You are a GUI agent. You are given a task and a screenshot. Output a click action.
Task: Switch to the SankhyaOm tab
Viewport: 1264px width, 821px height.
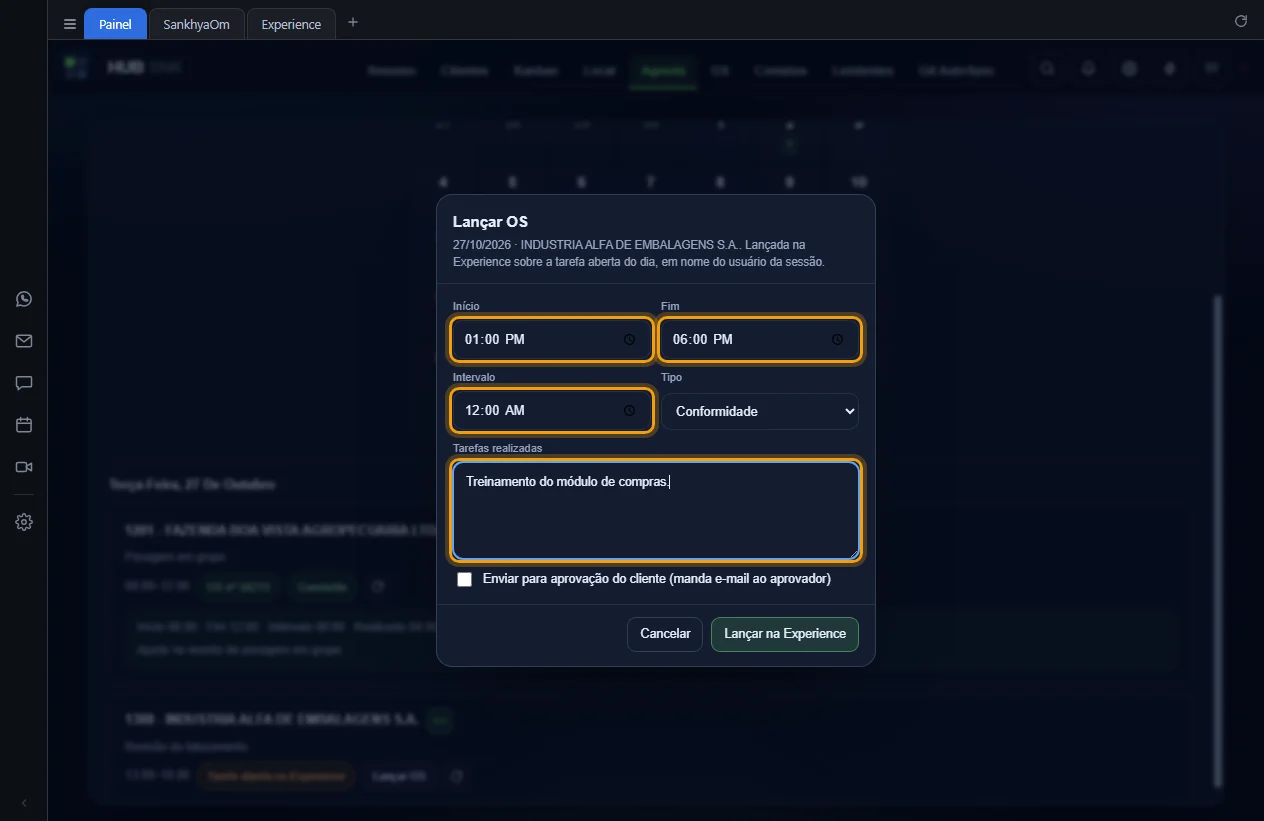click(196, 24)
